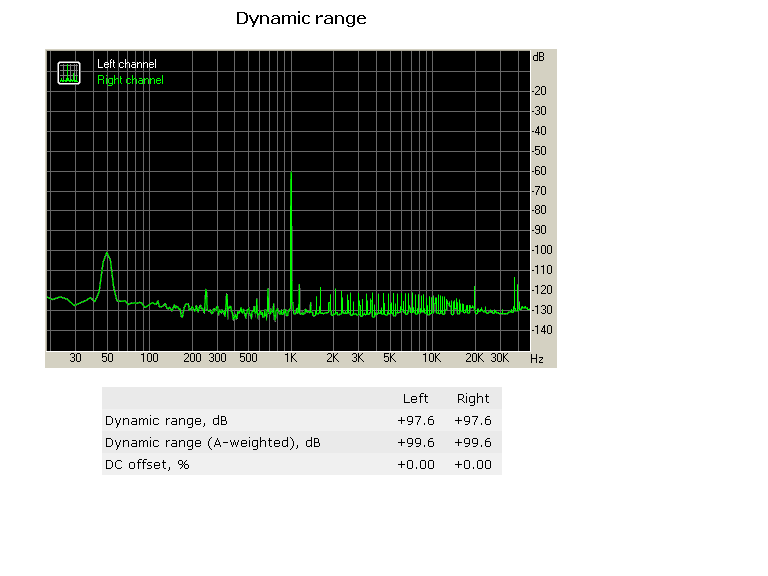This screenshot has width=768, height=576.
Task: Click the '-20' dB axis tick label
Action: pos(540,91)
